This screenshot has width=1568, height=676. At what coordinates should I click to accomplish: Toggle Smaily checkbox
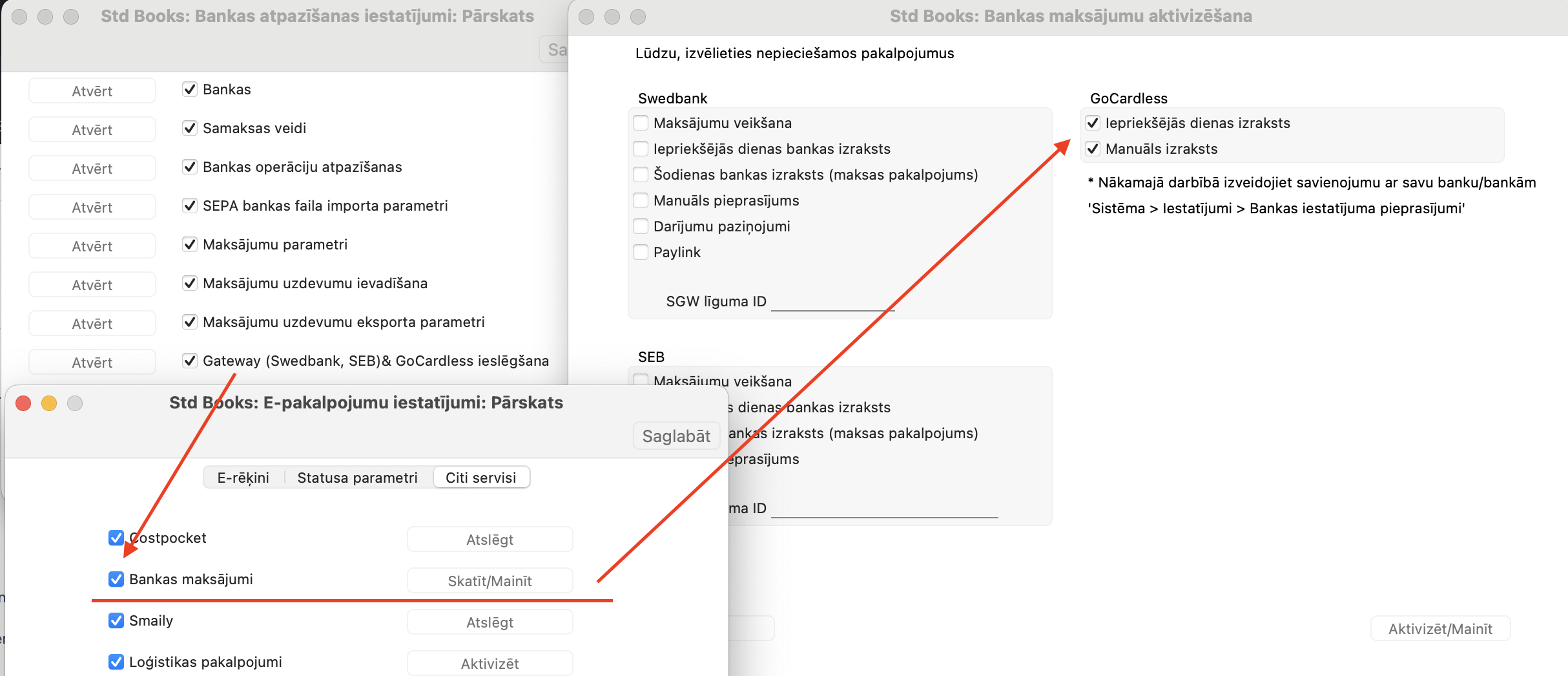[116, 620]
